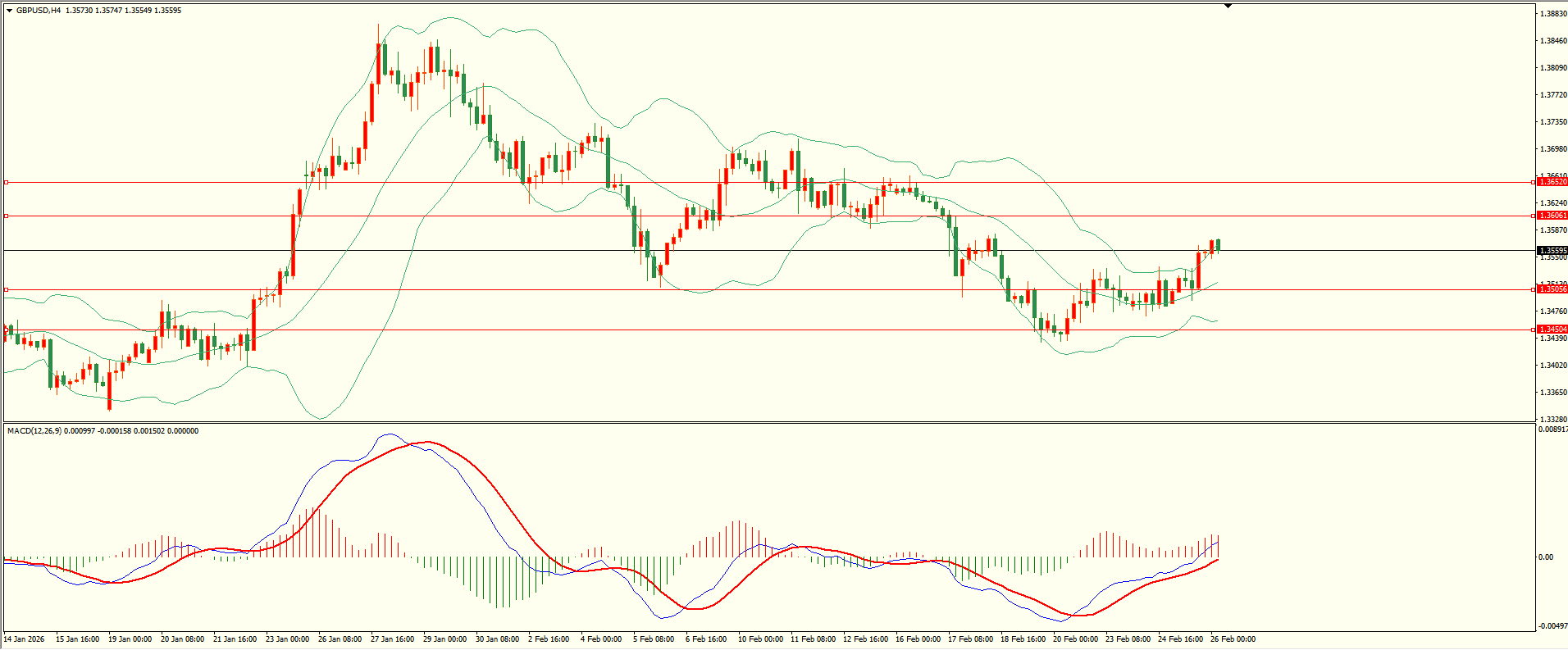Click the black chart shift triangle marker
Image resolution: width=1568 pixels, height=650 pixels.
(x=1228, y=6)
